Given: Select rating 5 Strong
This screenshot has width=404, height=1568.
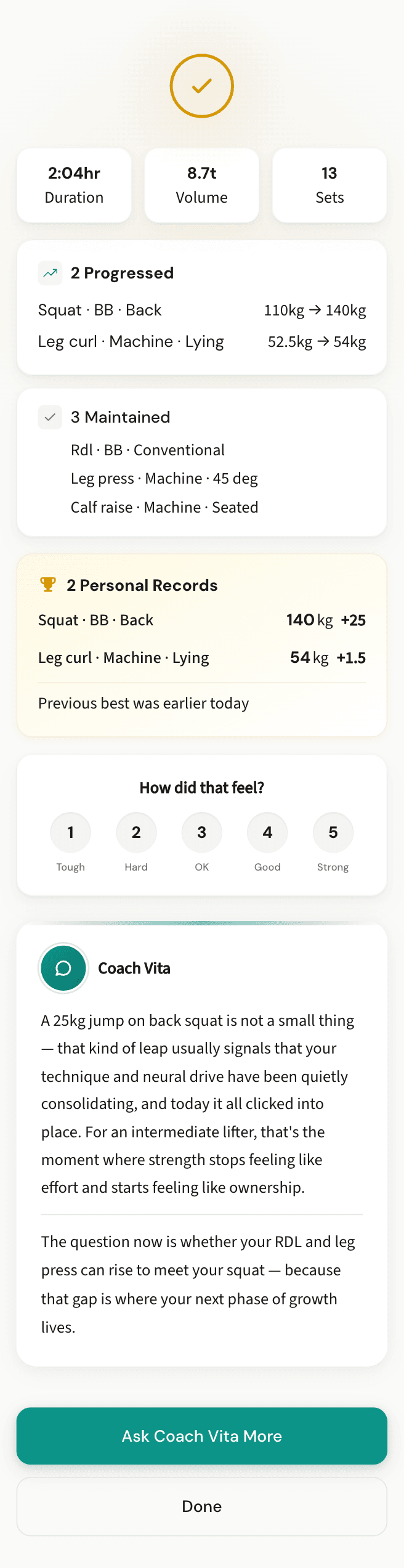Looking at the screenshot, I should [333, 832].
